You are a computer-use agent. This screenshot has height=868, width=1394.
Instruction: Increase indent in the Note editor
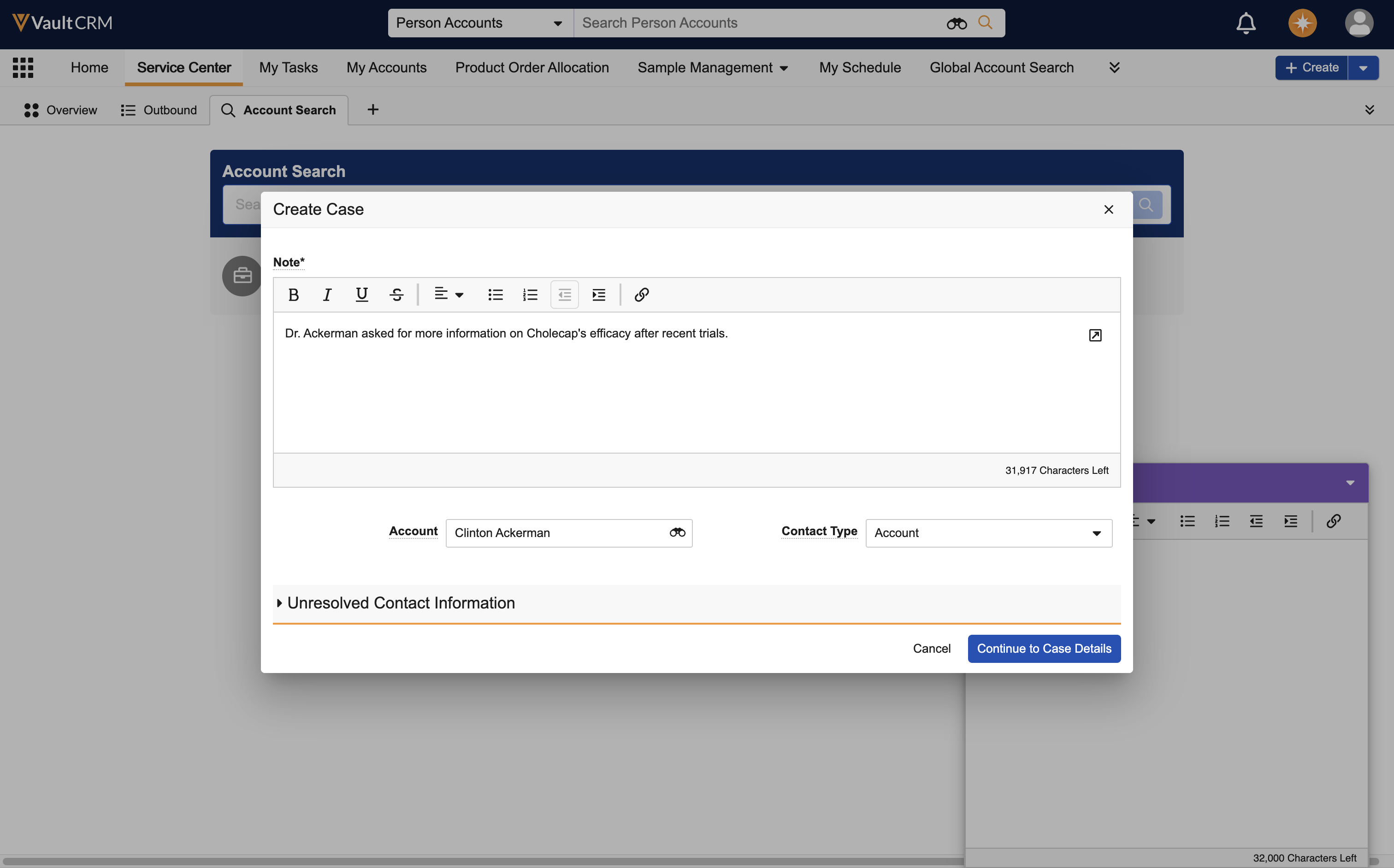click(599, 295)
